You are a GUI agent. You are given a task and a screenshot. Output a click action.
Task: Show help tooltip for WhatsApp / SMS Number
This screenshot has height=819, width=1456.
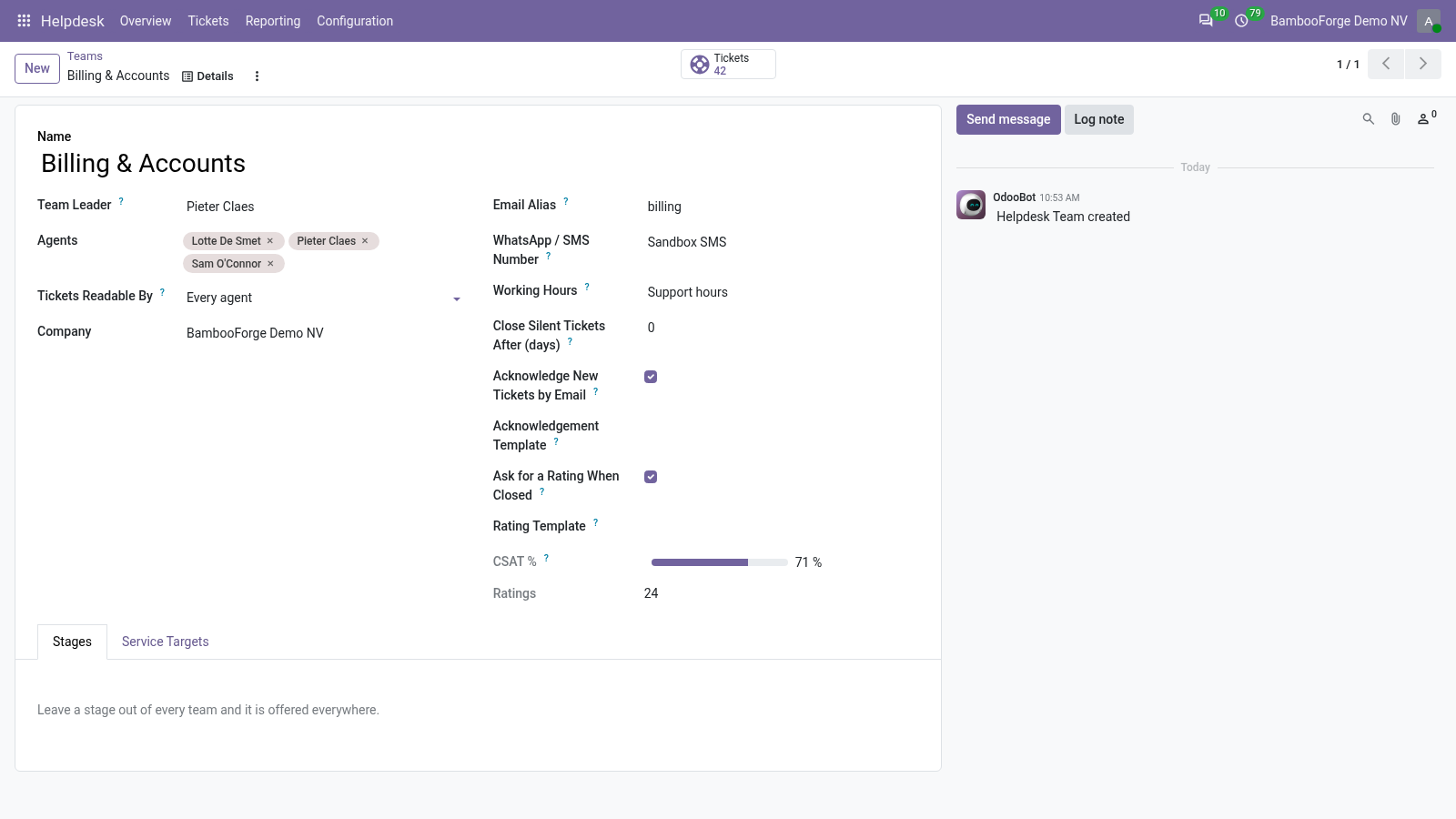click(x=548, y=256)
